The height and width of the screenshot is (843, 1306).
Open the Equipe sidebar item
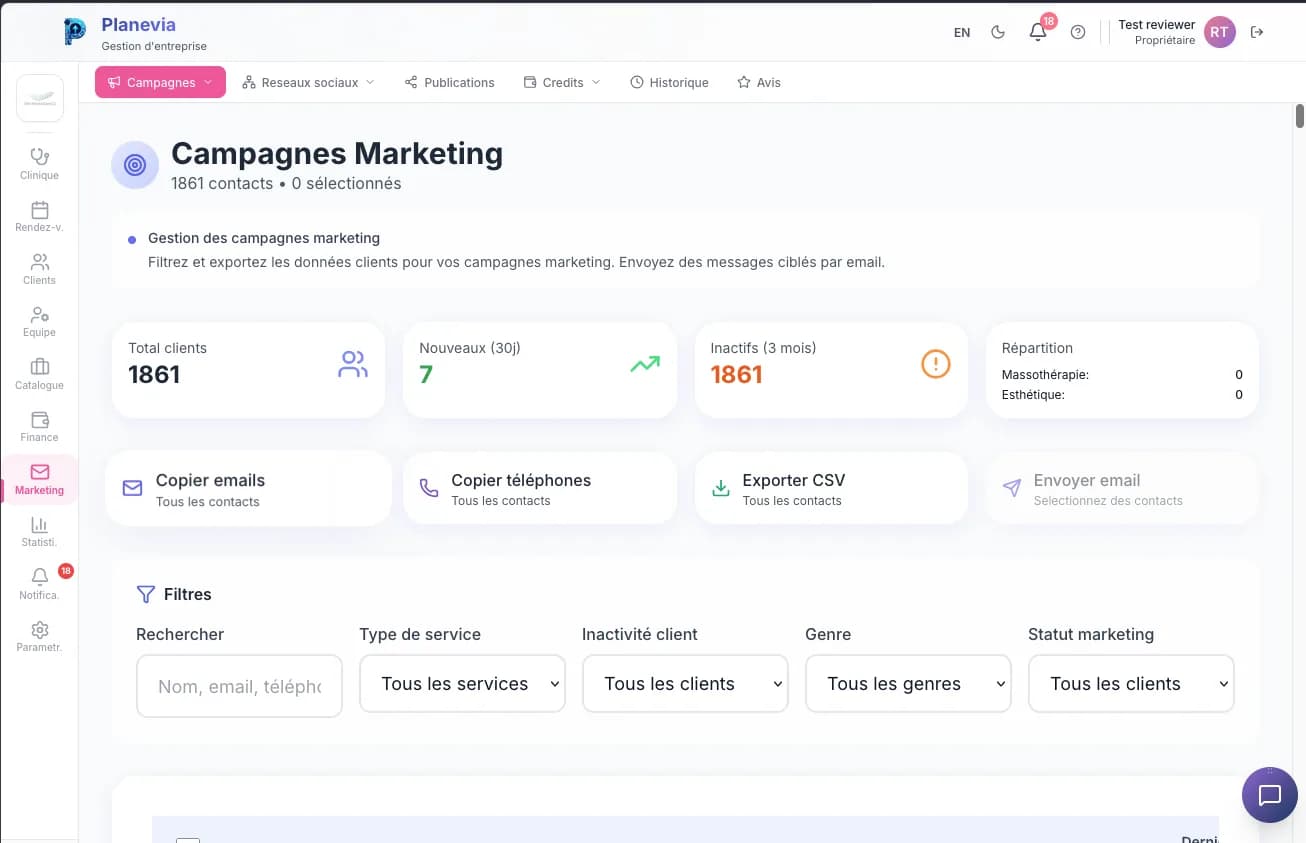(39, 321)
